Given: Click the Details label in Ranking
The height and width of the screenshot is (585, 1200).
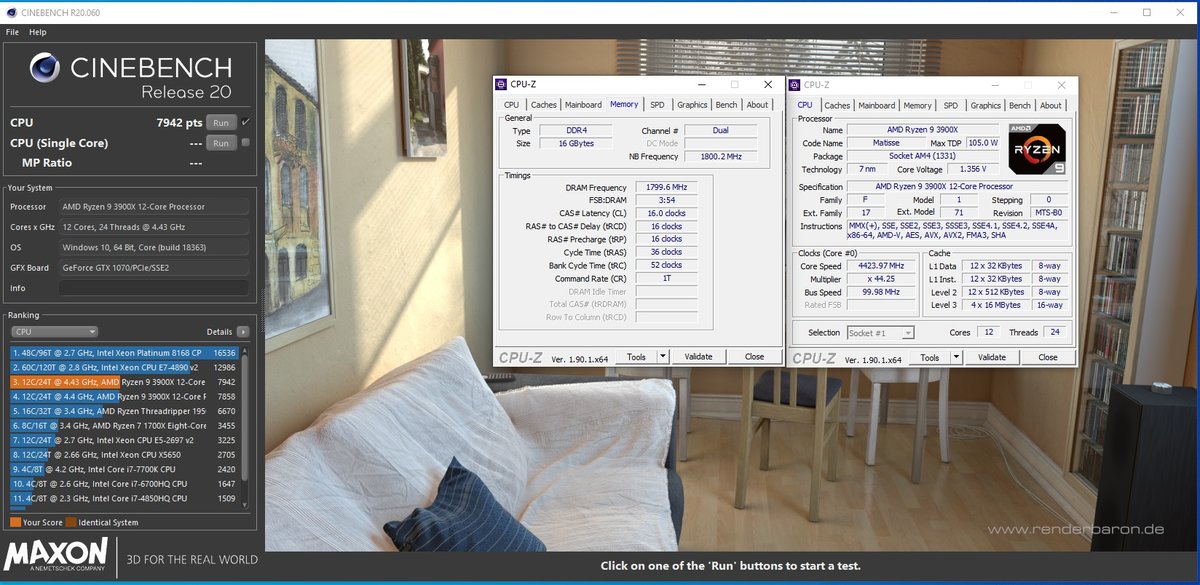Looking at the screenshot, I should (219, 332).
